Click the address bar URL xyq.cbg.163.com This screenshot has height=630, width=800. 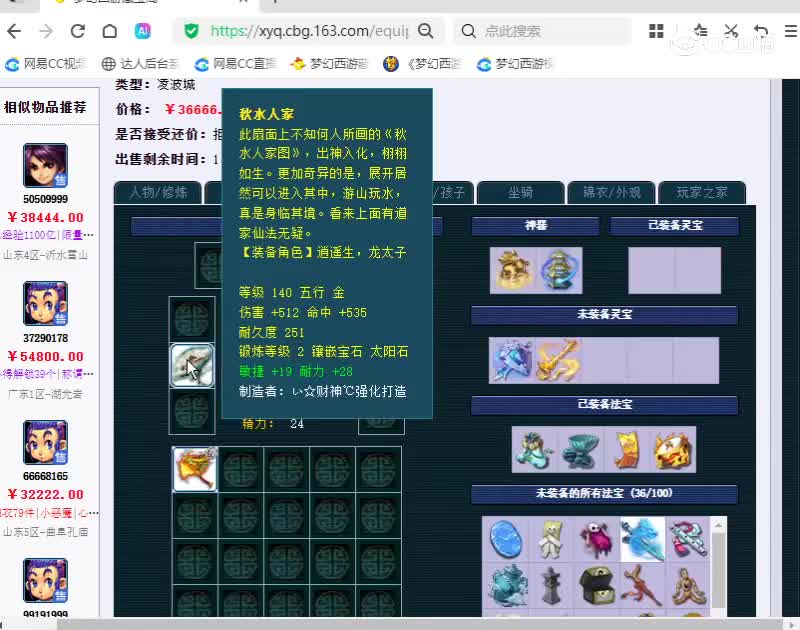click(309, 31)
